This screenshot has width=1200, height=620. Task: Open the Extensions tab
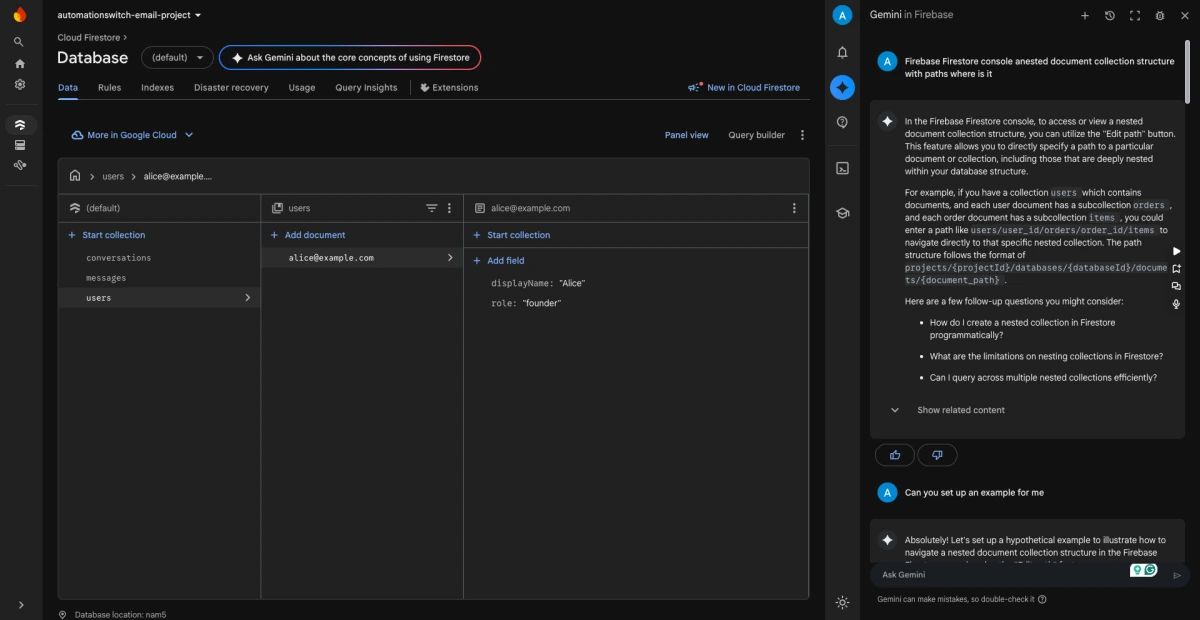449,88
